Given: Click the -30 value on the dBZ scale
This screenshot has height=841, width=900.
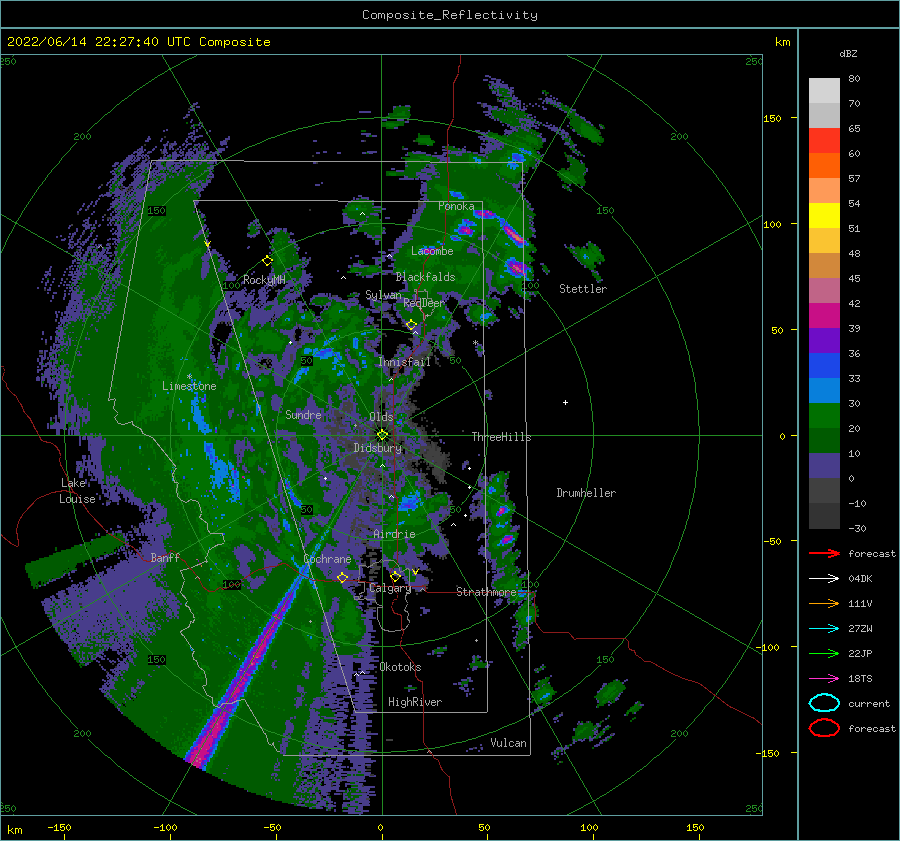Looking at the screenshot, I should (858, 528).
